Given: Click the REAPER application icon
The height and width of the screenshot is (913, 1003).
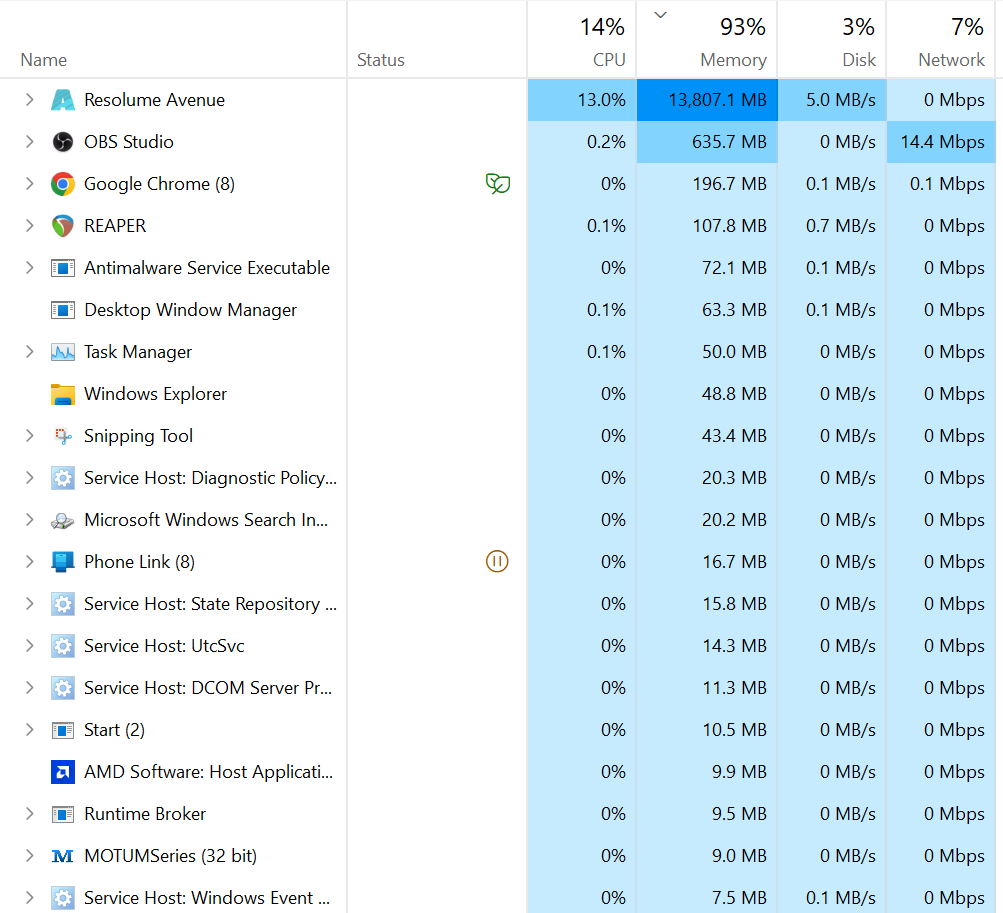Looking at the screenshot, I should click(63, 226).
